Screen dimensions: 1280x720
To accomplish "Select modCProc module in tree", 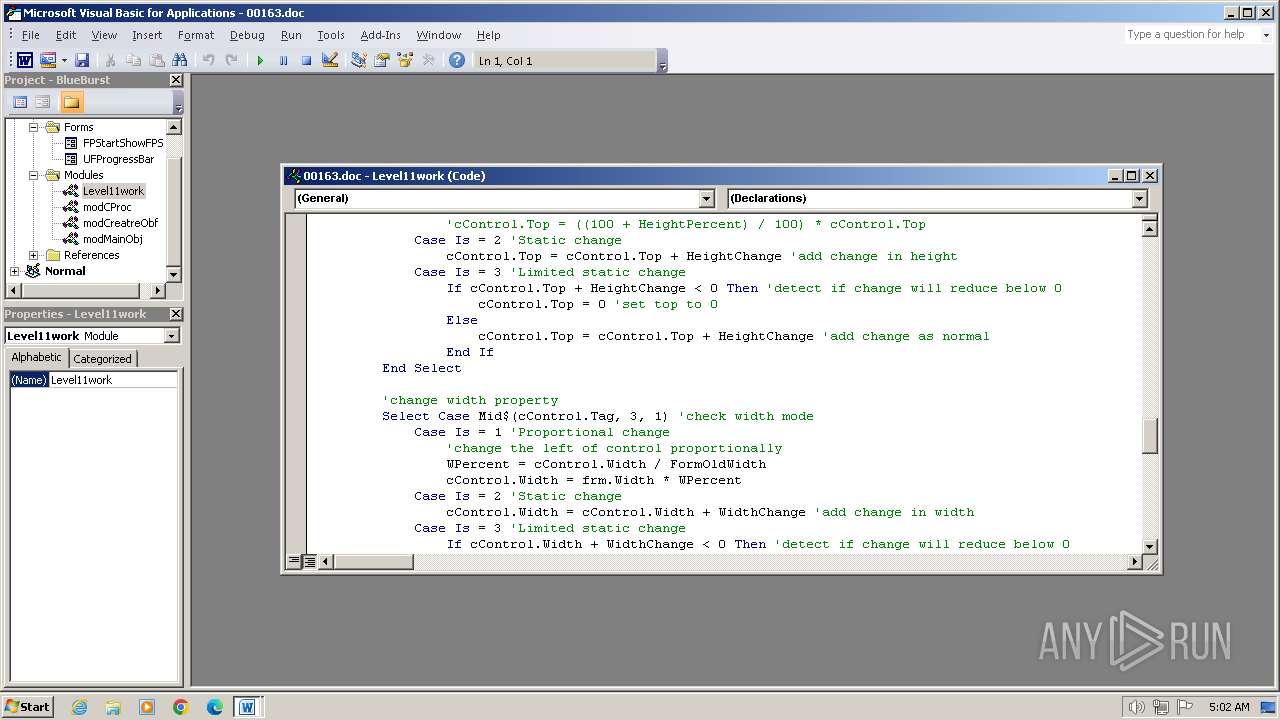I will pyautogui.click(x=107, y=207).
